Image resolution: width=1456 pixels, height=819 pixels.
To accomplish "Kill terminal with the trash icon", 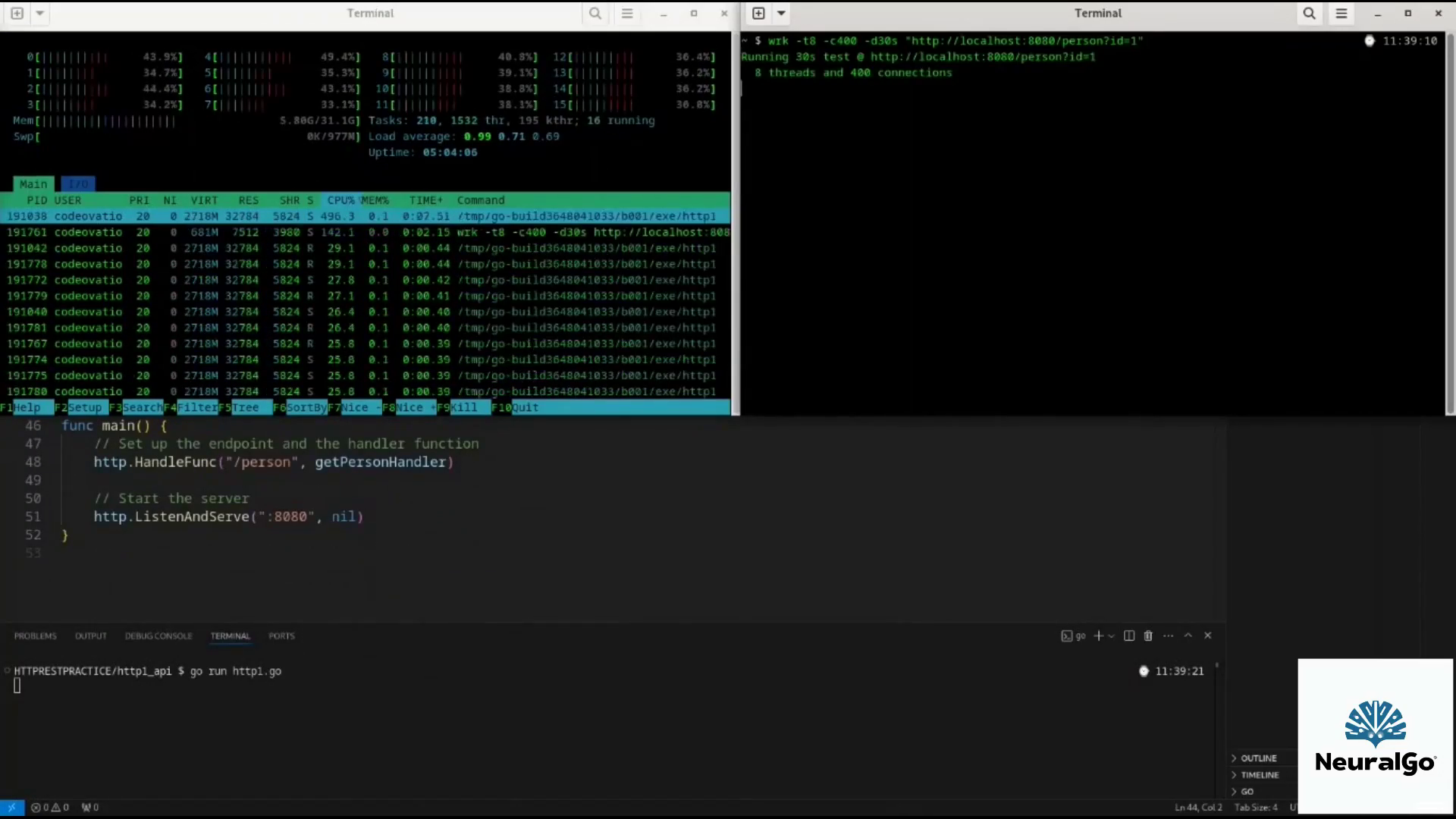I will click(1148, 635).
